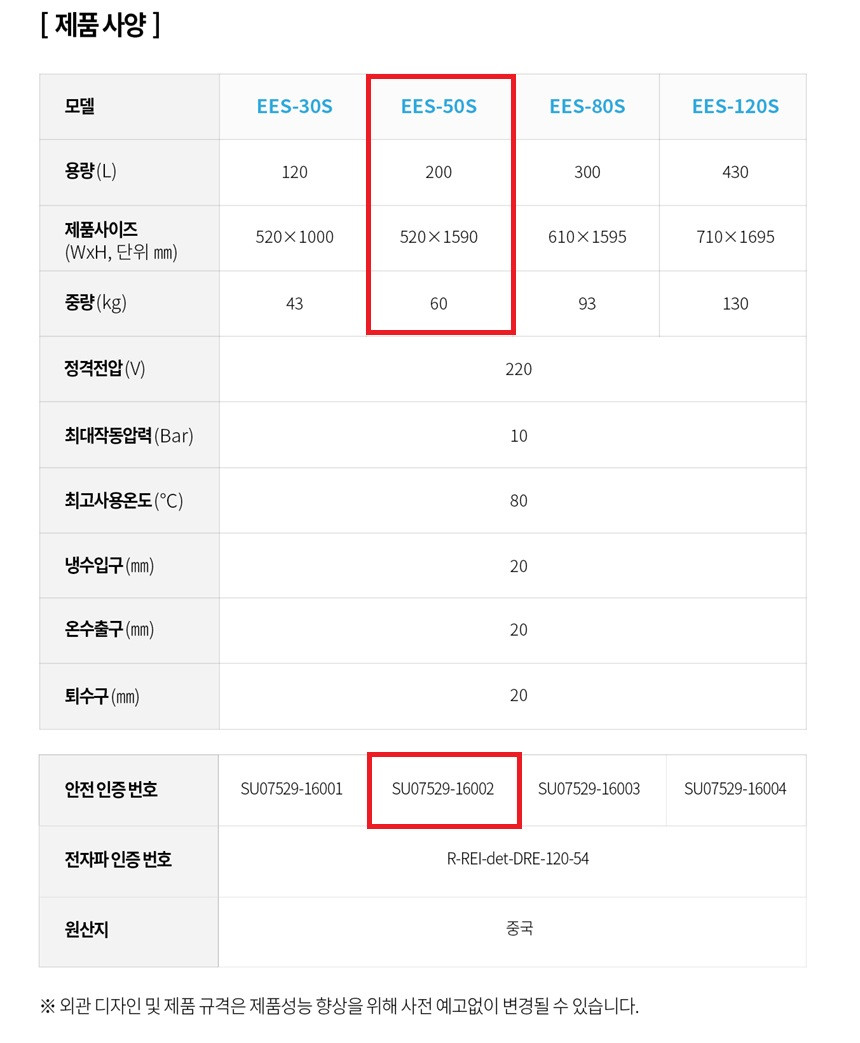Image resolution: width=860 pixels, height=1043 pixels.
Task: Select safety certification number SU07529-16002
Action: point(443,789)
